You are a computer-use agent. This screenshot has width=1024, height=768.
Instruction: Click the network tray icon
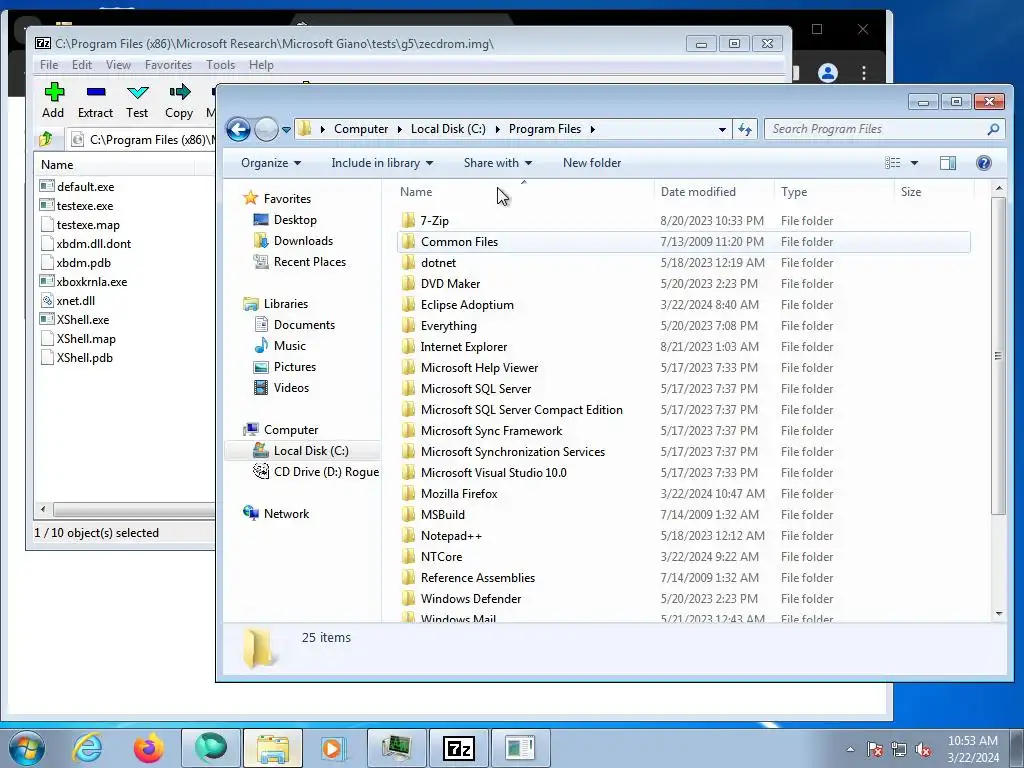coord(899,750)
